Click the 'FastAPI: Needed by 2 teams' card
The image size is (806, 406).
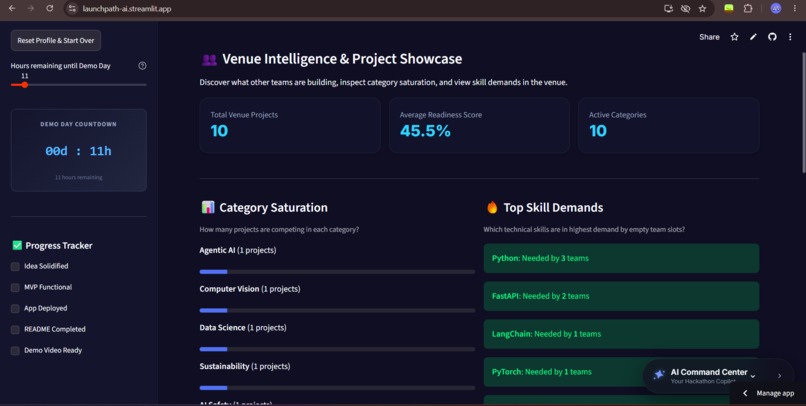coord(621,296)
